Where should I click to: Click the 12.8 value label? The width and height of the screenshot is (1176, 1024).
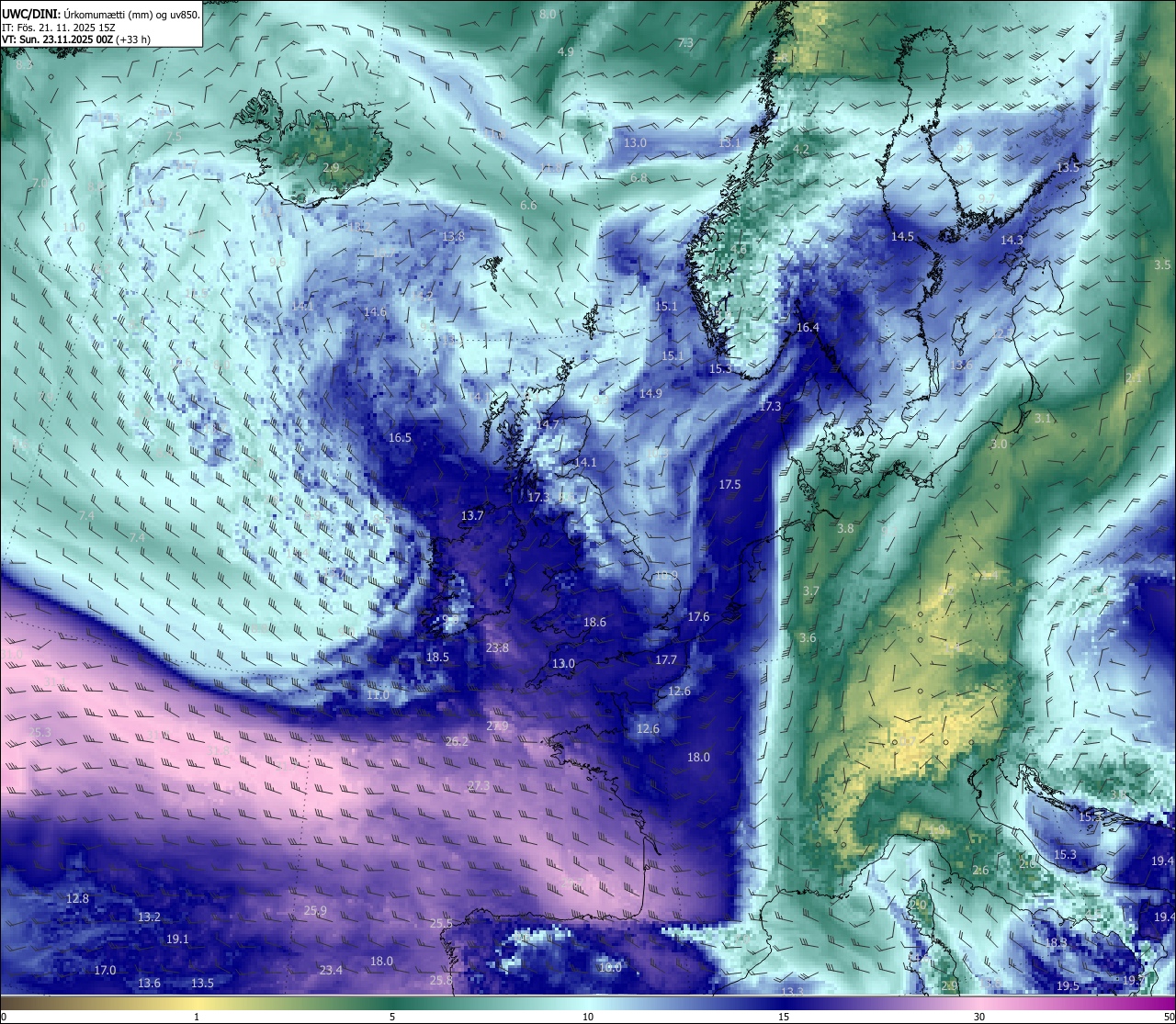[x=77, y=898]
